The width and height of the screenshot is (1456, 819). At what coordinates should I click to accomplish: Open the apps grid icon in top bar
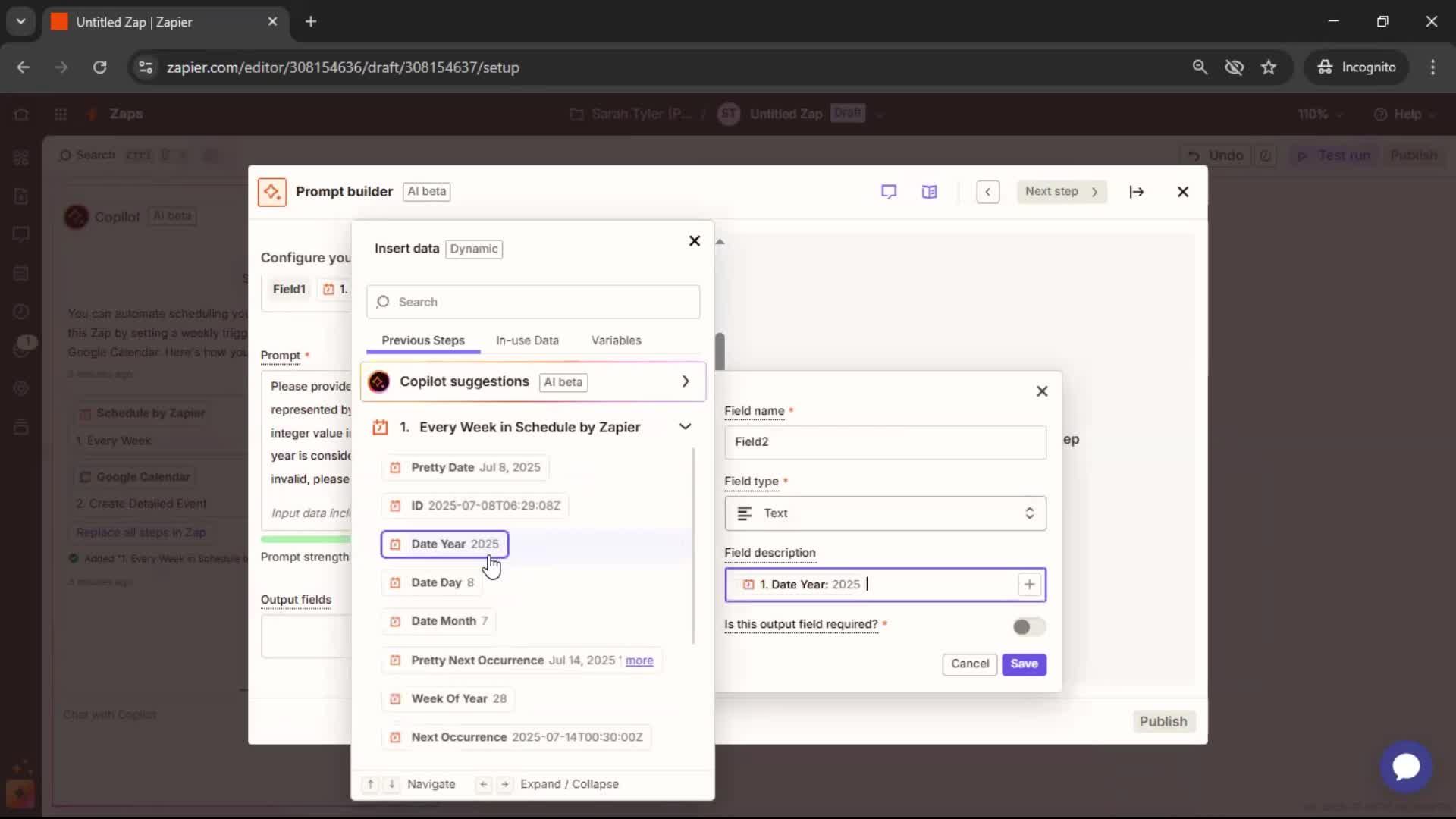pyautogui.click(x=61, y=115)
